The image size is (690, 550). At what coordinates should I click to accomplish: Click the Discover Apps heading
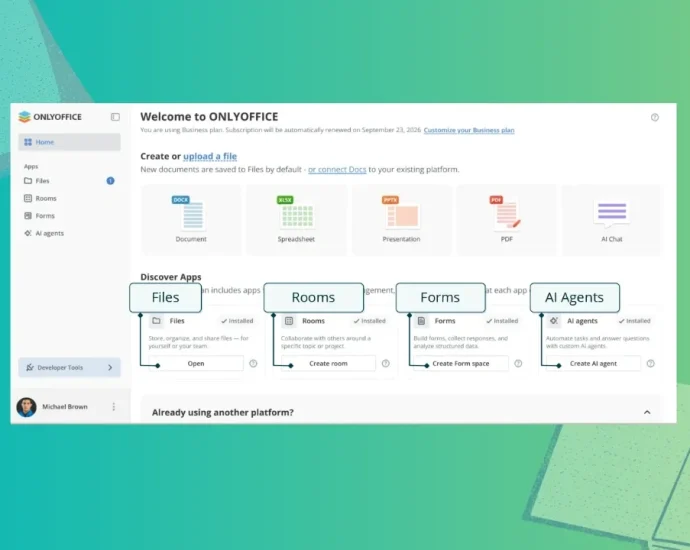[171, 277]
